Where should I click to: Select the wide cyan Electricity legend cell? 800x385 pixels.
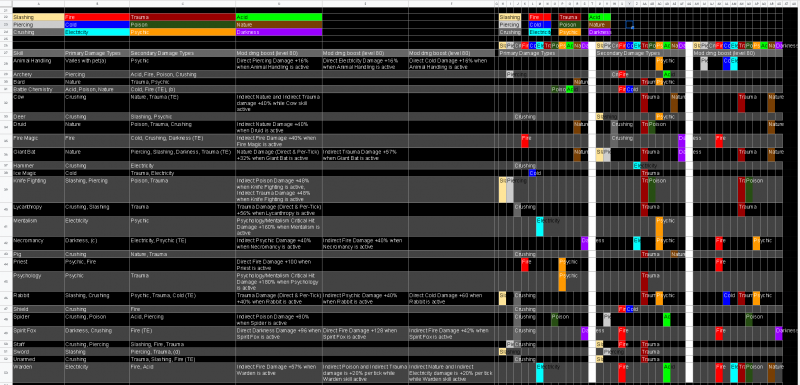coord(97,32)
